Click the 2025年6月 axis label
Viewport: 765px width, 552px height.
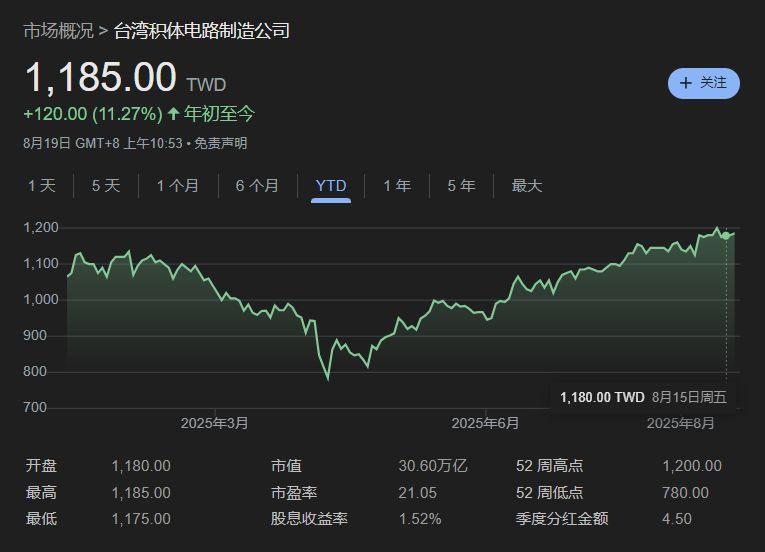point(485,423)
